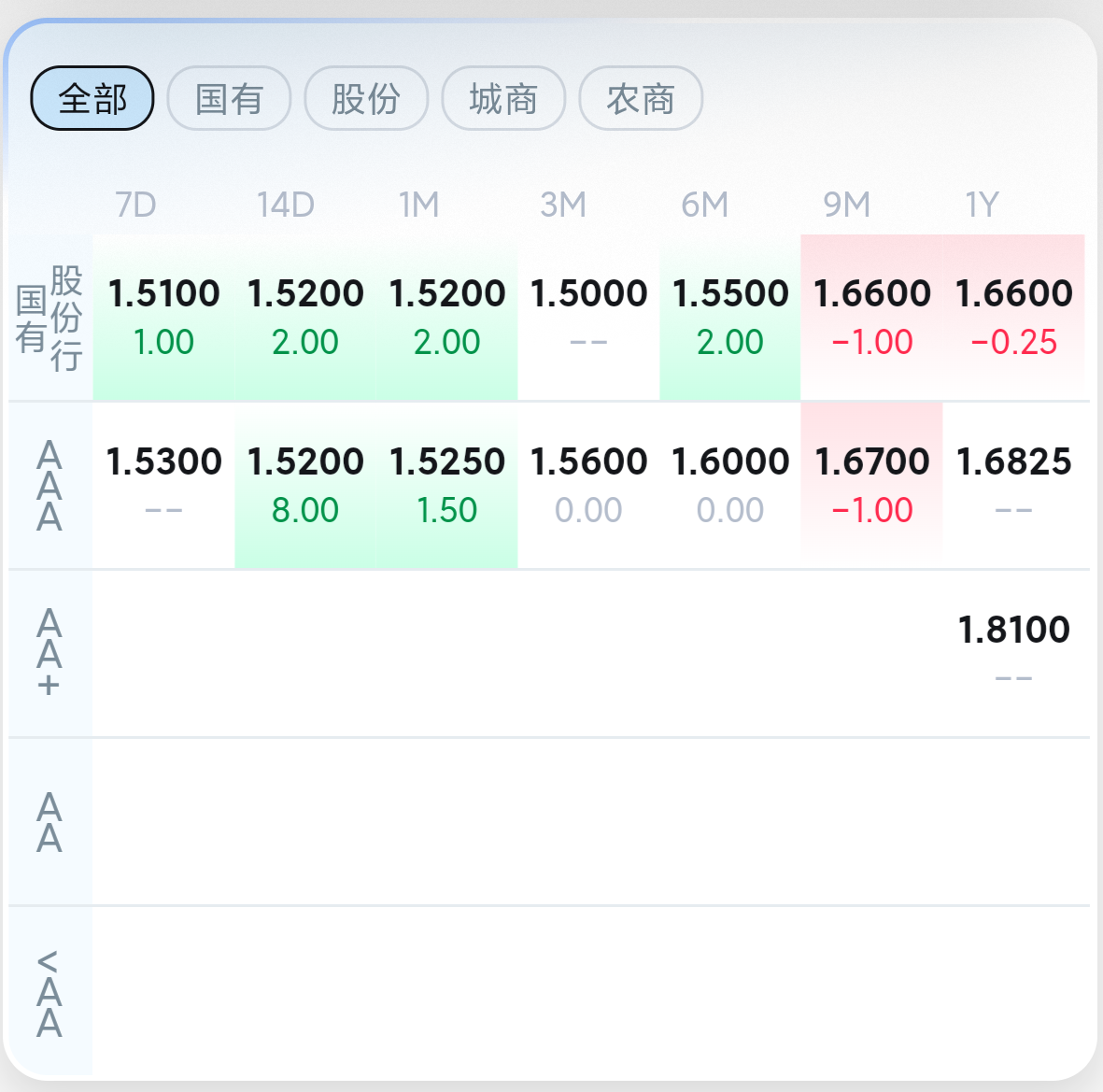Select the AAA row label

point(49,486)
